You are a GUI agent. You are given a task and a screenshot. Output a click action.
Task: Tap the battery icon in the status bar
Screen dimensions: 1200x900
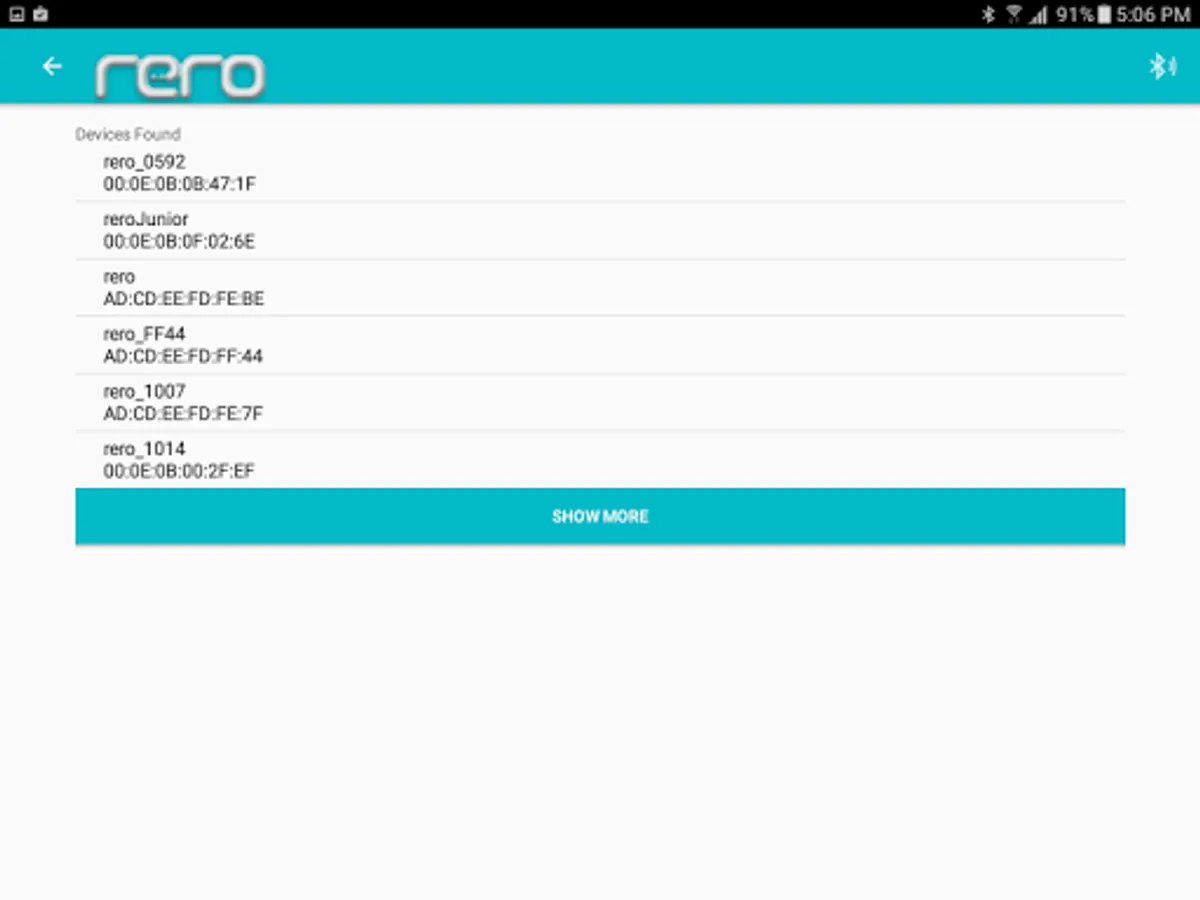pos(1104,15)
